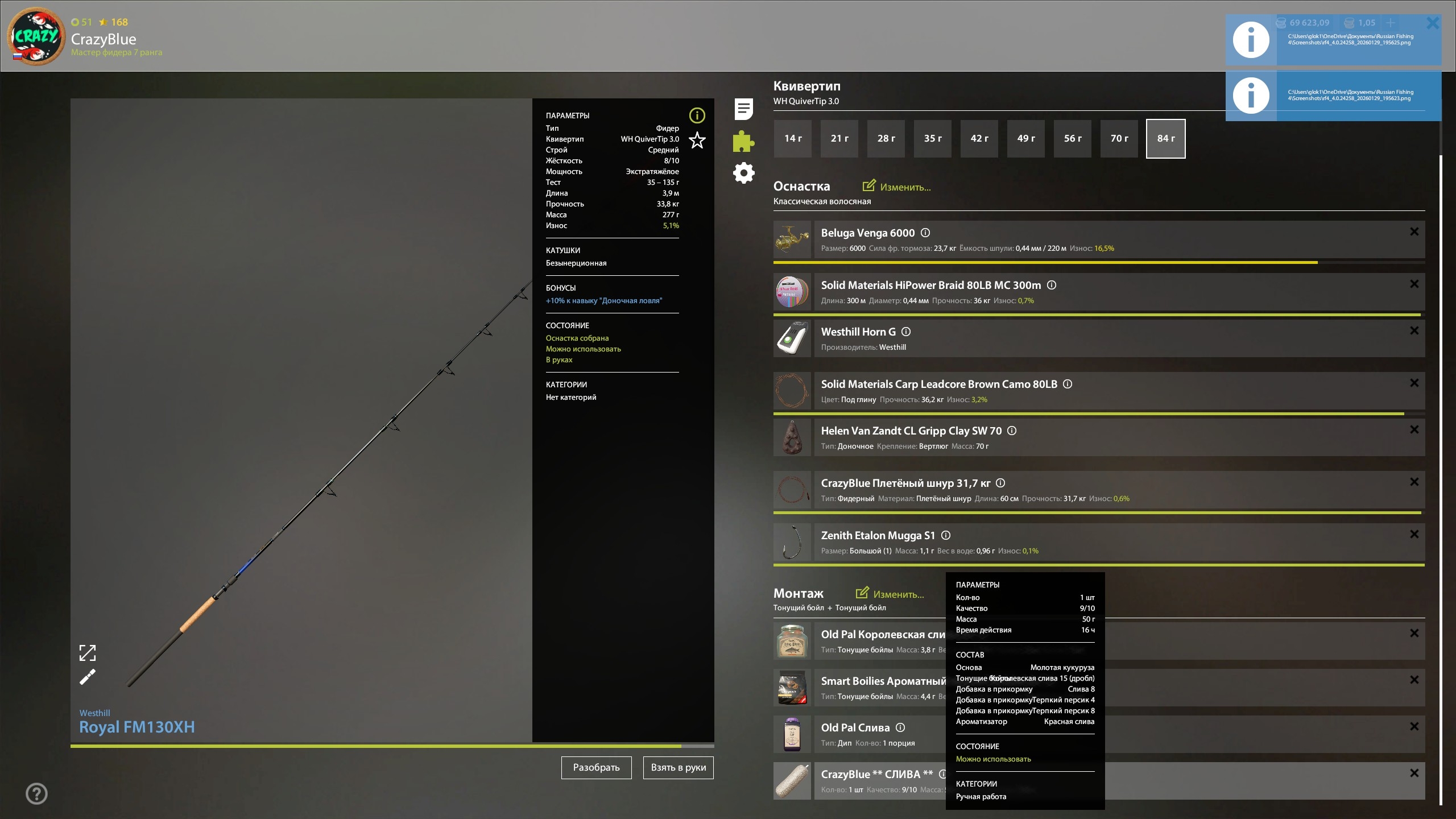Click the Helen Van Zandt sinker thumbnail
The image size is (1456, 819).
(792, 437)
